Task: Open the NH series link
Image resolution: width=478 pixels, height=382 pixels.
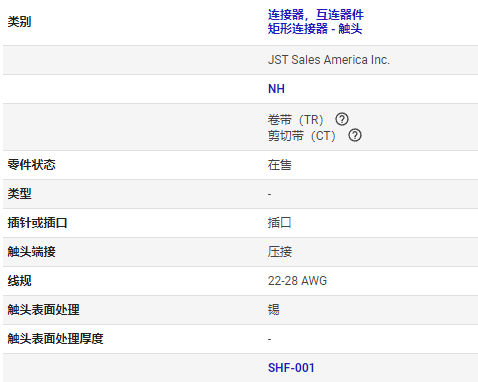Action: [276, 89]
